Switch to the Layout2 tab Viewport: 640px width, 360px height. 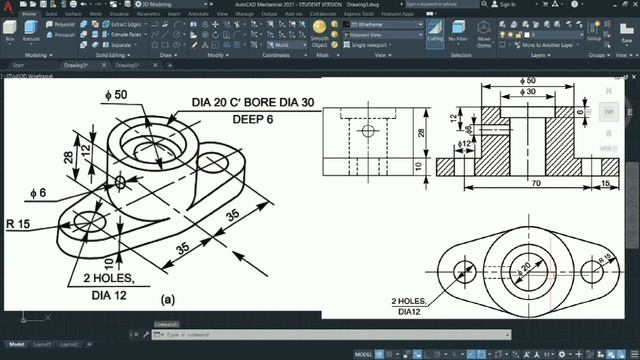(x=69, y=344)
